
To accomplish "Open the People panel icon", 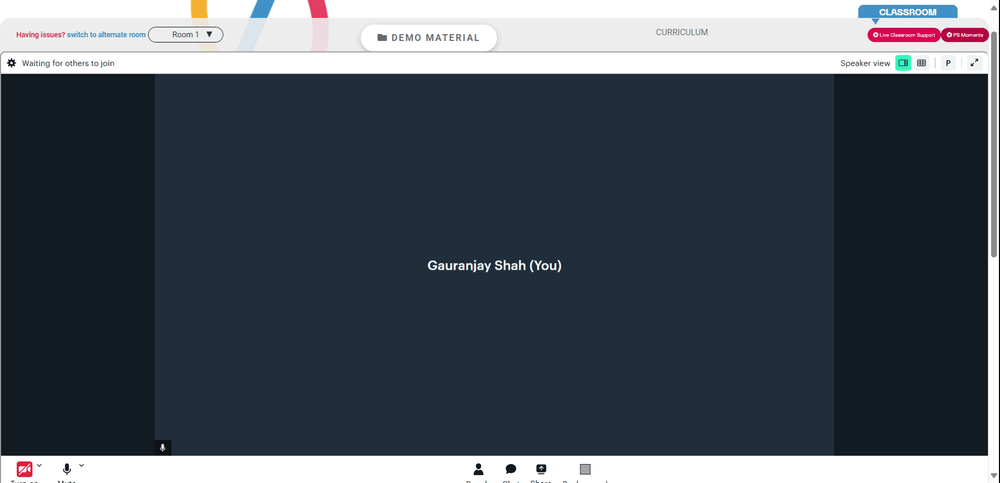I will coord(478,470).
